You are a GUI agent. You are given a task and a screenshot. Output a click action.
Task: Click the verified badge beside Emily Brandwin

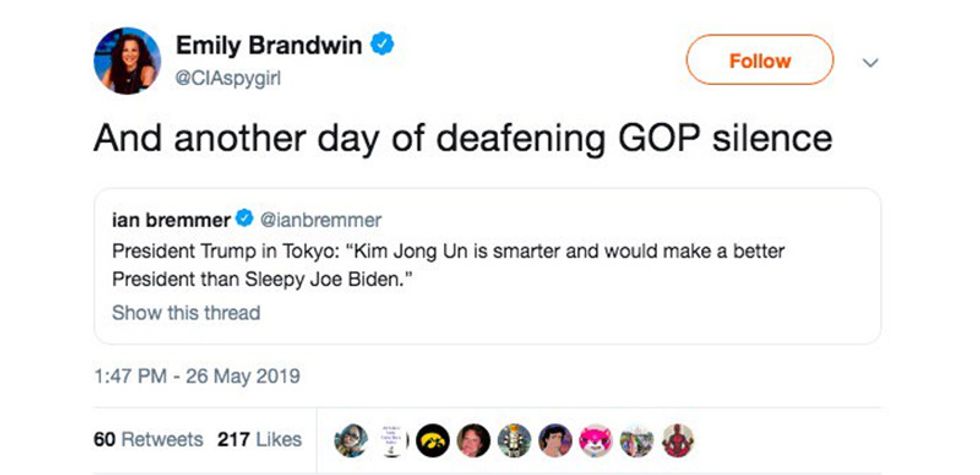(x=383, y=44)
